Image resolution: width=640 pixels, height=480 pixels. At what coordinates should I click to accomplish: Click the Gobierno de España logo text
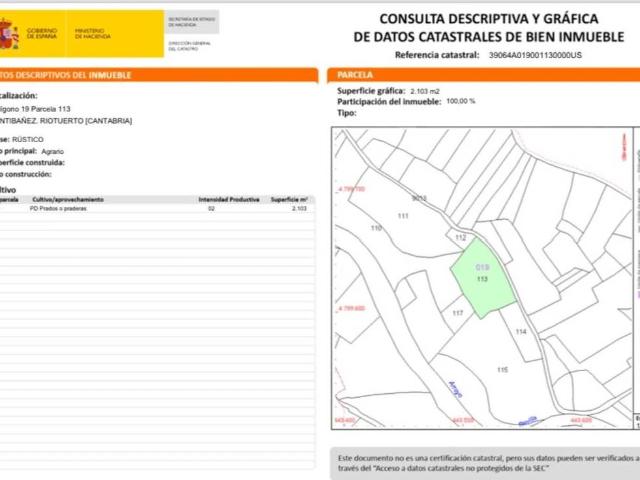[41, 34]
